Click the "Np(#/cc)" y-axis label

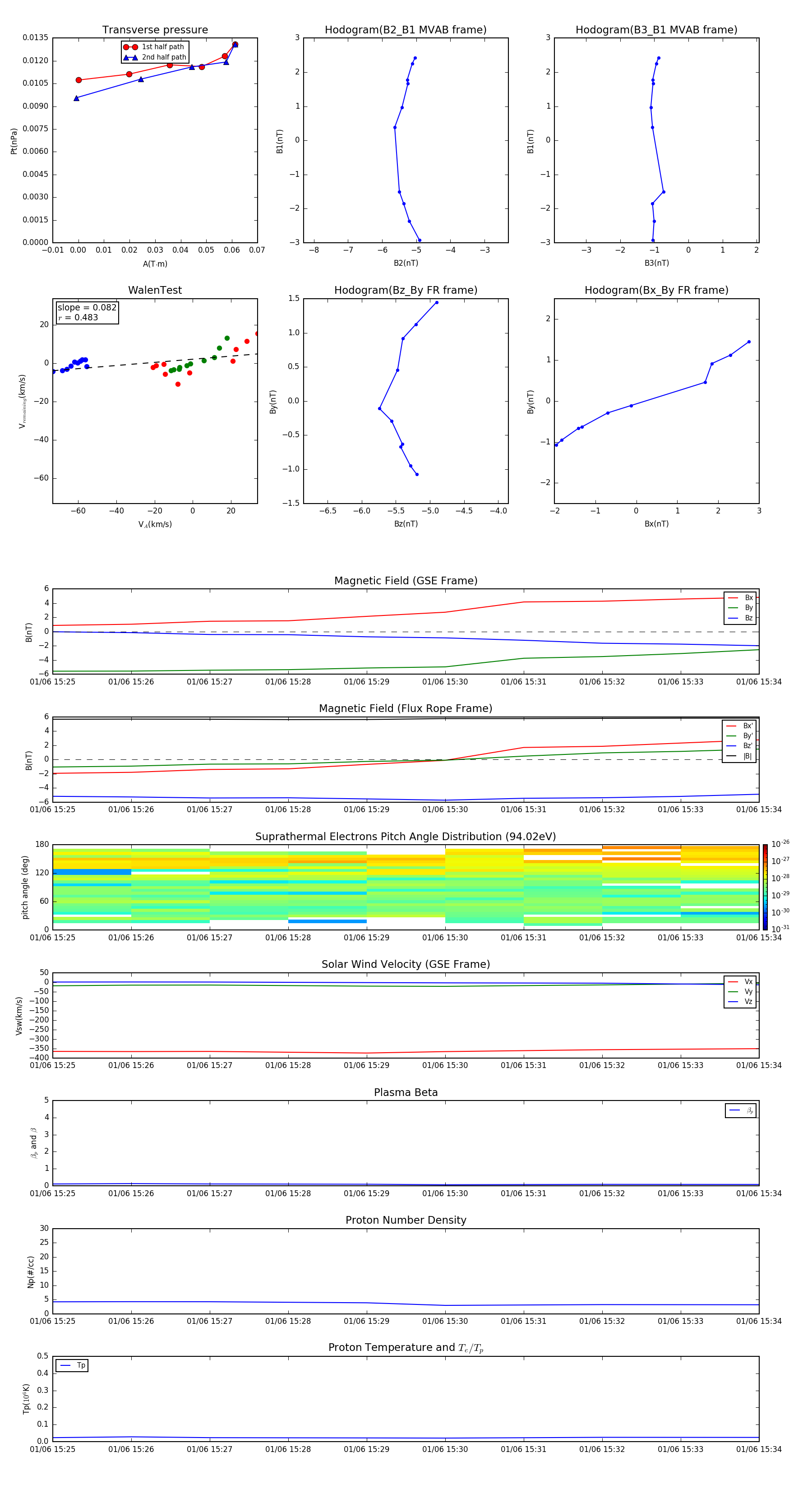31,1272
